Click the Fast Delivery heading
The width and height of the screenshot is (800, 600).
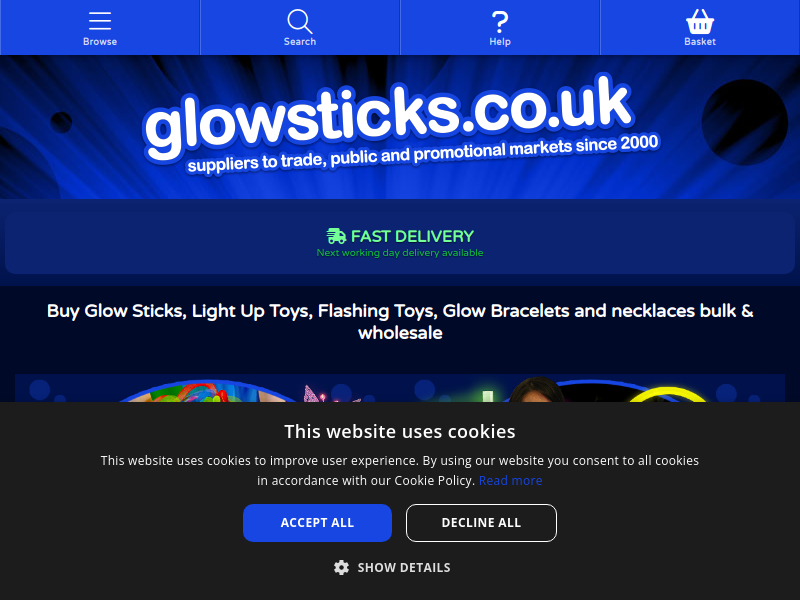(412, 236)
